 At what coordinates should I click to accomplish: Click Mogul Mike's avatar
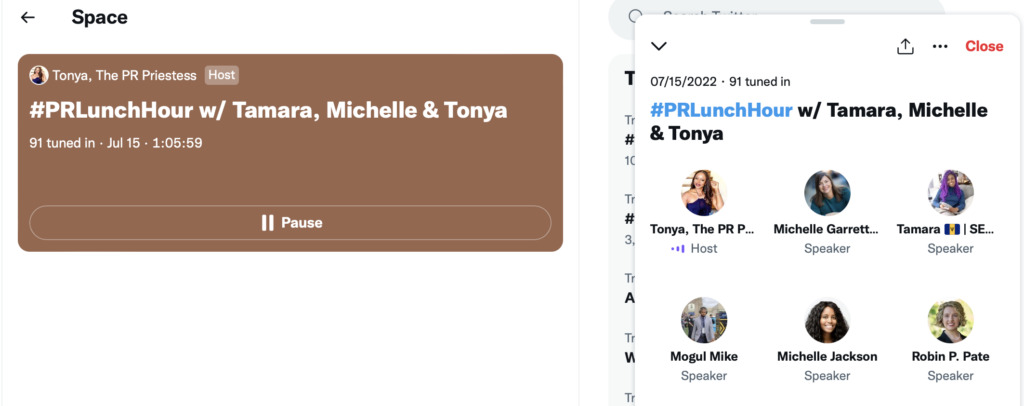click(x=703, y=321)
